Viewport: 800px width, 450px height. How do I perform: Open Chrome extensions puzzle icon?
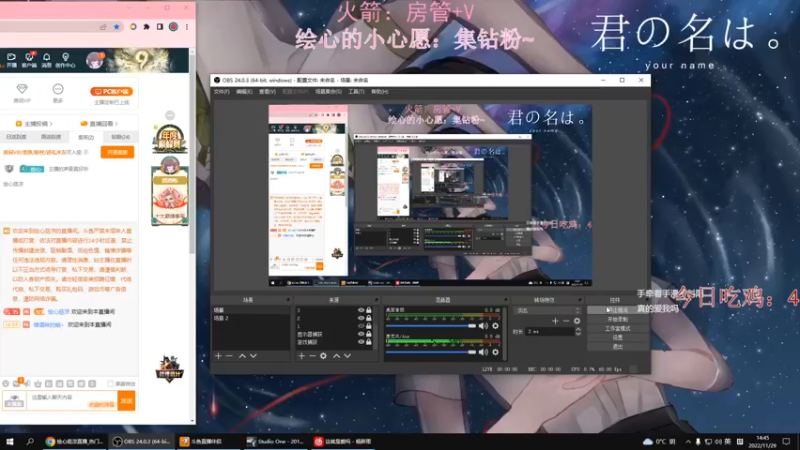coord(146,27)
